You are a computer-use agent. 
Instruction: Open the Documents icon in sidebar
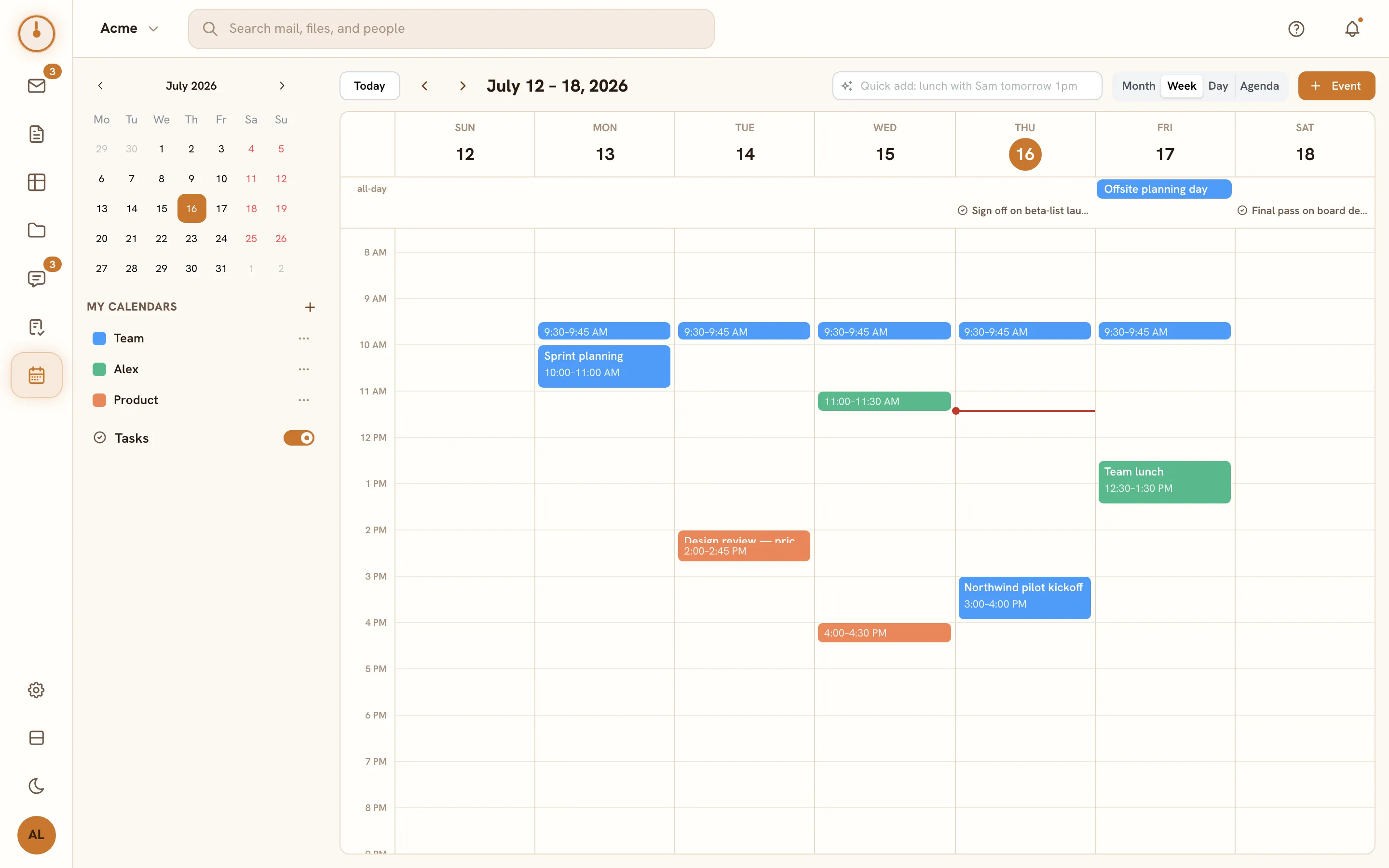[x=36, y=135]
